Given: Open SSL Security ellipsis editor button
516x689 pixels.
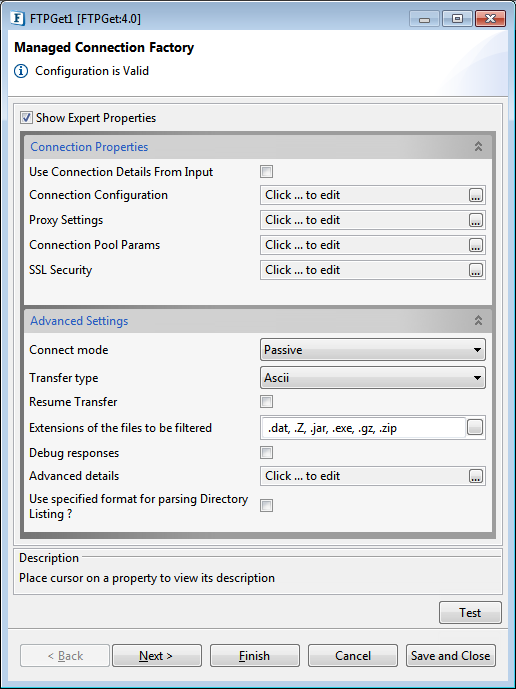Looking at the screenshot, I should coord(476,270).
